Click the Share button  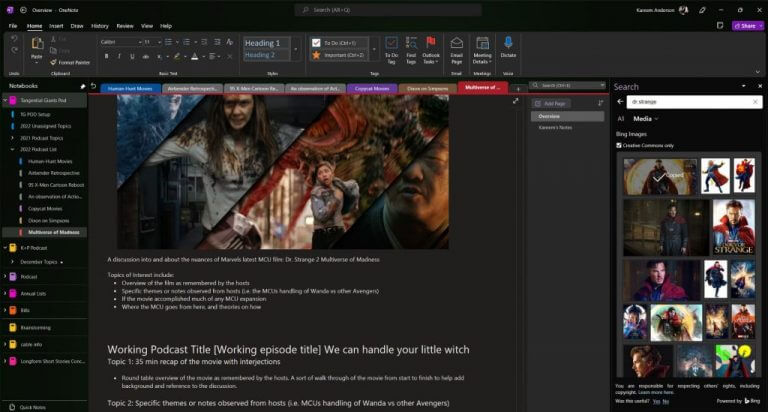[746, 25]
